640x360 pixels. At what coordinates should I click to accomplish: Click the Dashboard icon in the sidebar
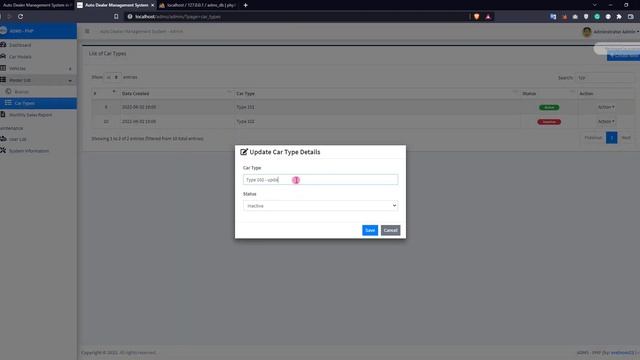coord(3,44)
